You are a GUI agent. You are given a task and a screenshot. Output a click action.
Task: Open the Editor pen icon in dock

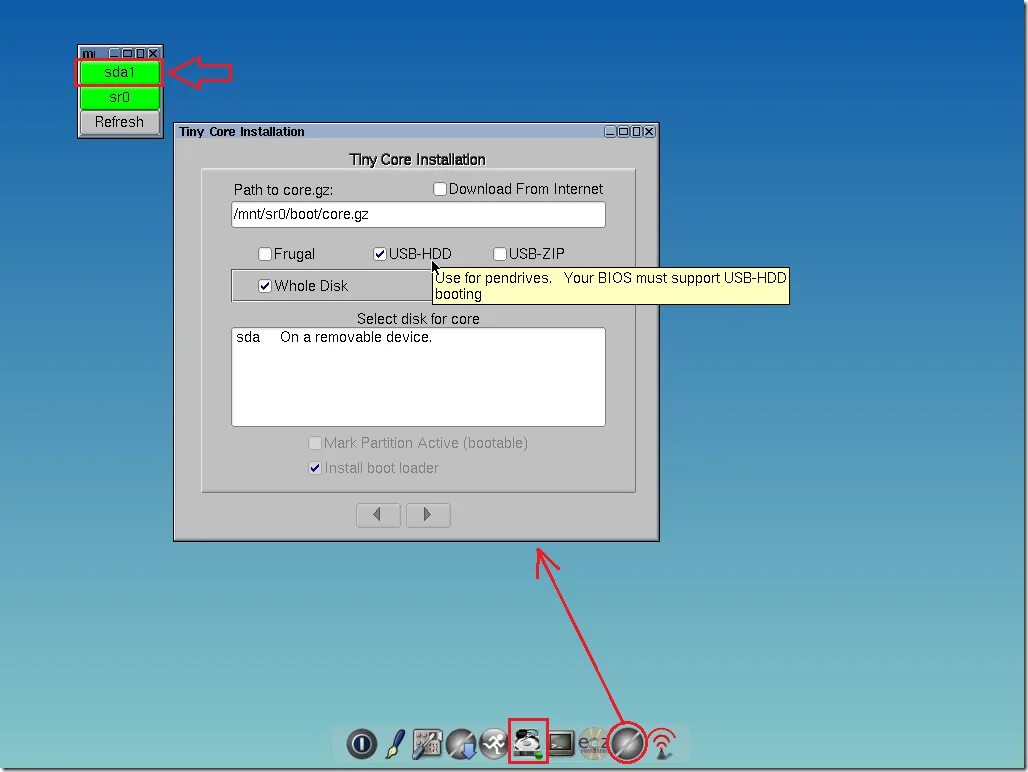pyautogui.click(x=395, y=744)
